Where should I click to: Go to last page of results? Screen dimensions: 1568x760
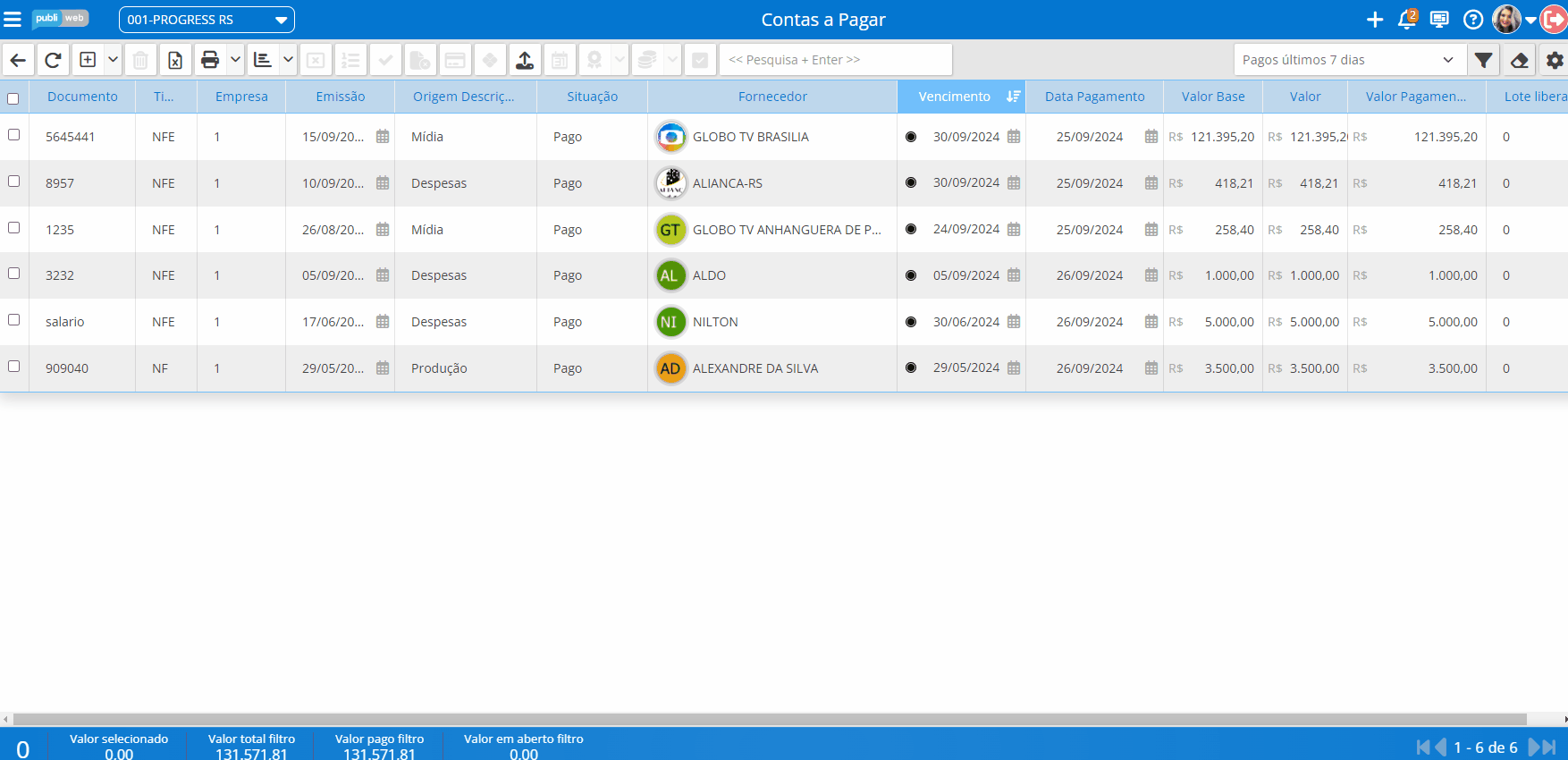click(1550, 747)
